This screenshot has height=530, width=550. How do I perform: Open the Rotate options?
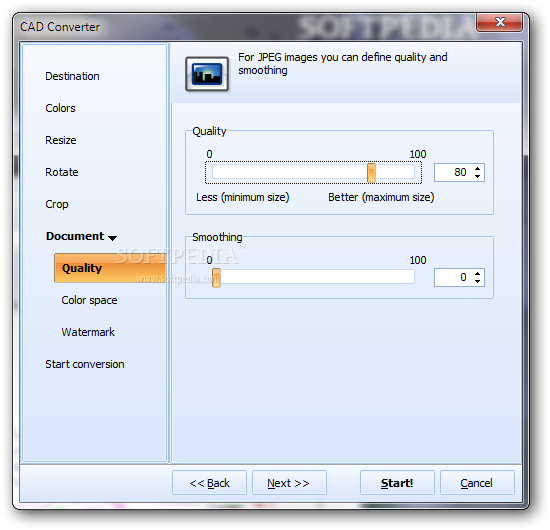(x=62, y=172)
